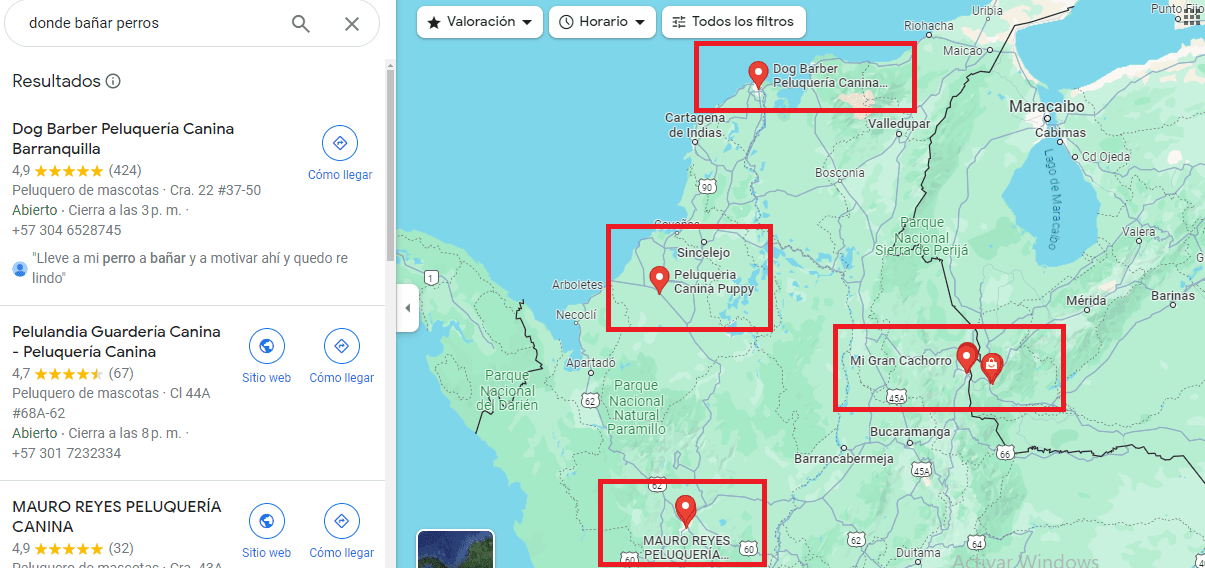Click the shopping bag map pin near Mi Gran Cachorro
This screenshot has width=1205, height=568.
click(990, 367)
